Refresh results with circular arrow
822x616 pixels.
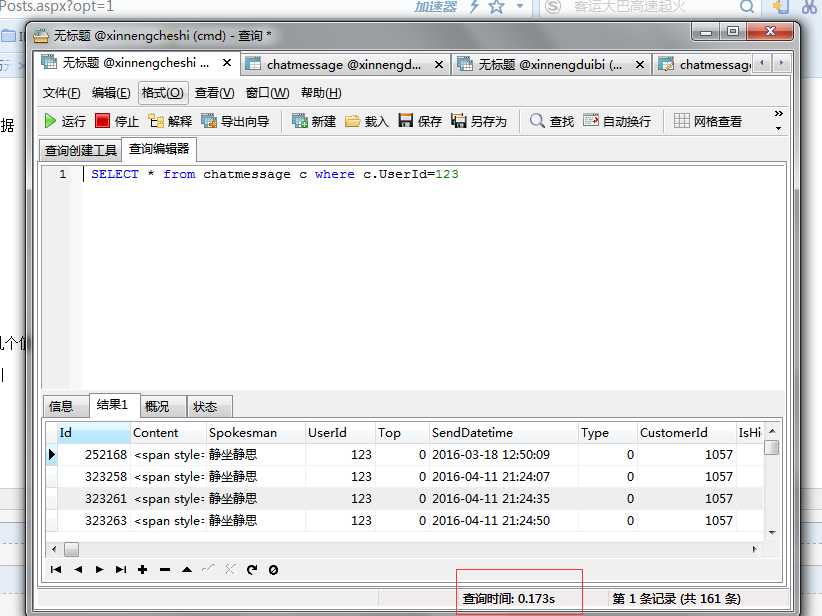[252, 569]
